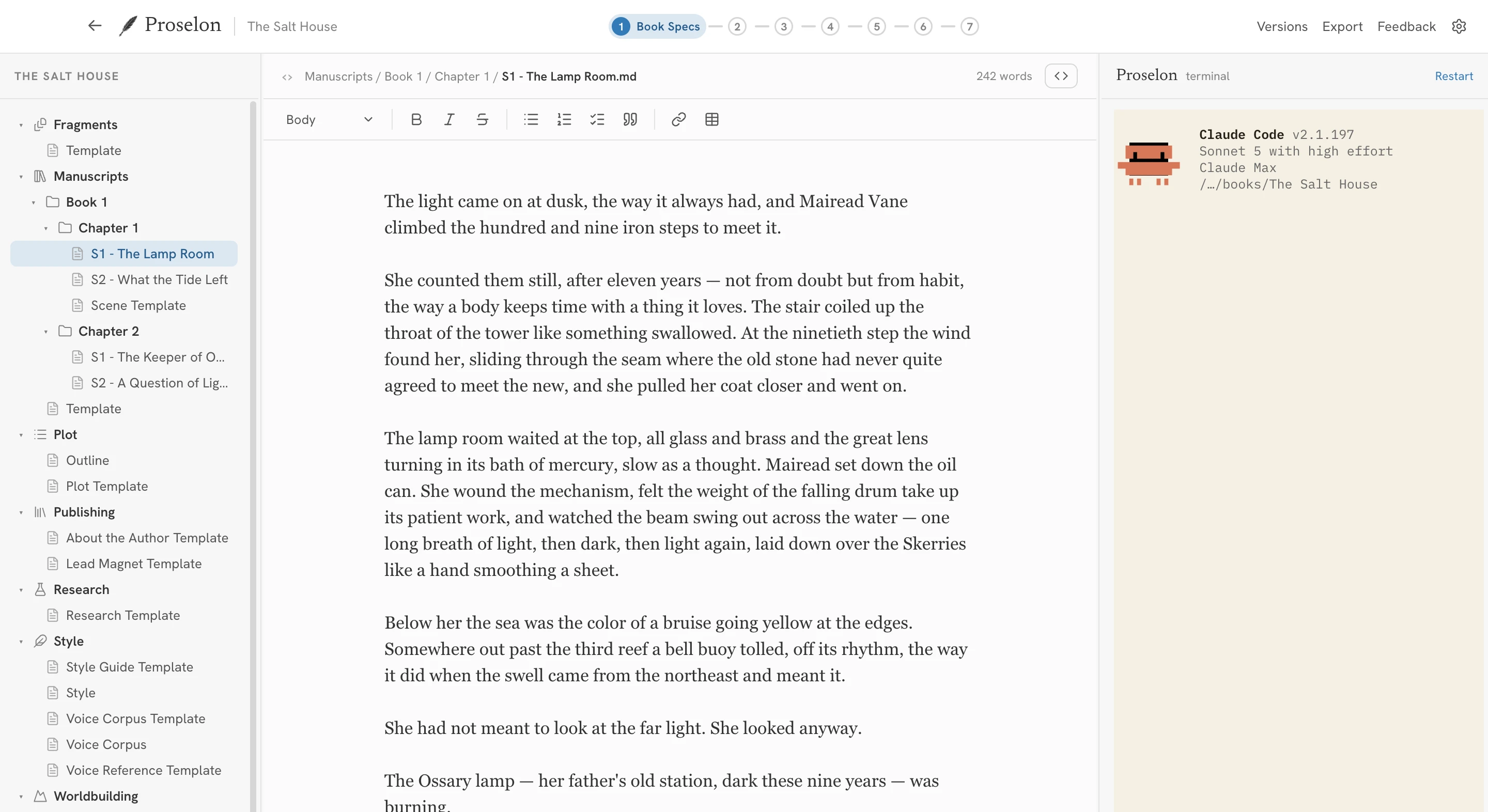The height and width of the screenshot is (812, 1488).
Task: Restart the terminal
Action: (1453, 76)
